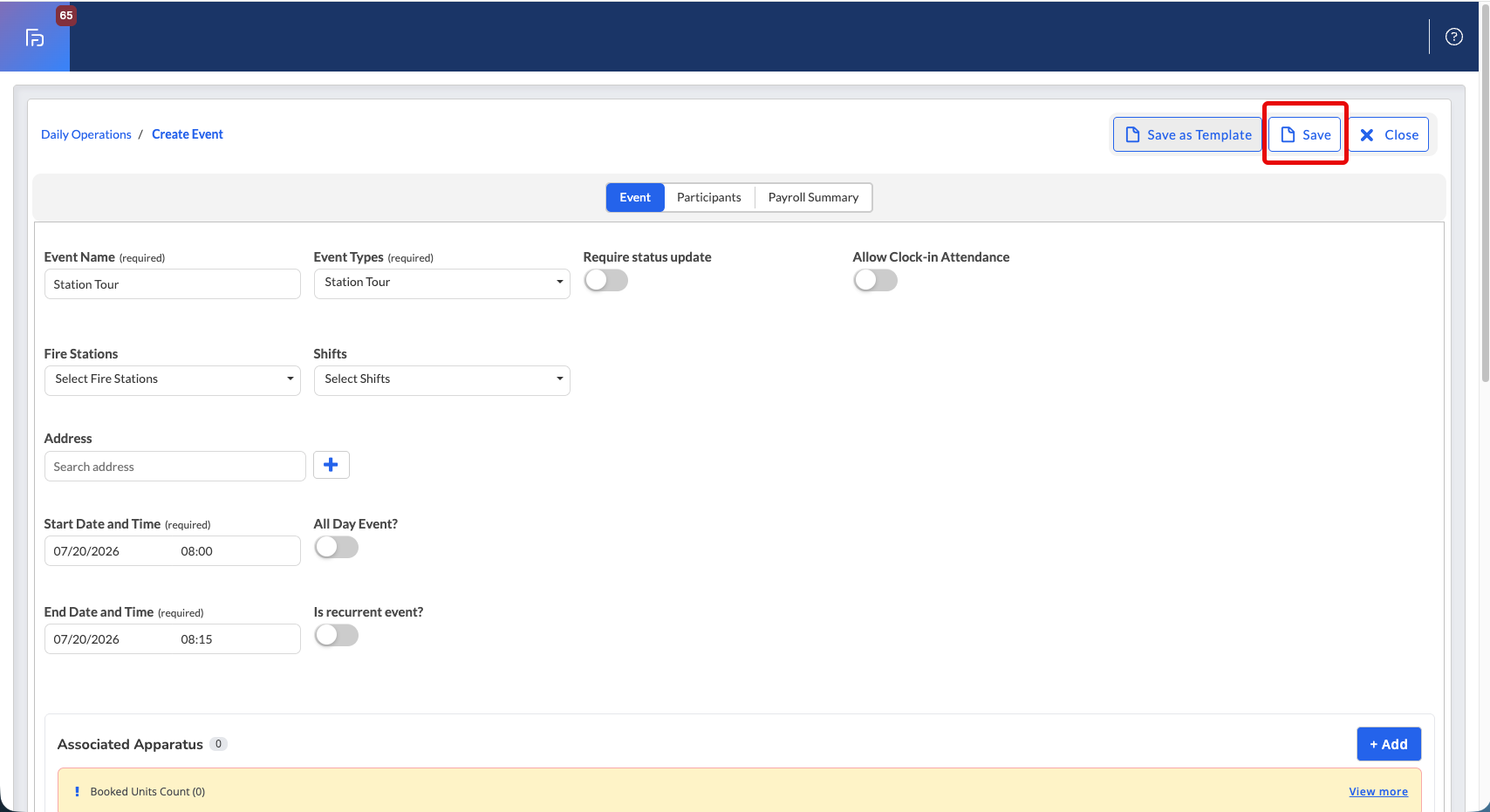The width and height of the screenshot is (1490, 812).
Task: Focus the Event Name field
Action: pyautogui.click(x=173, y=283)
